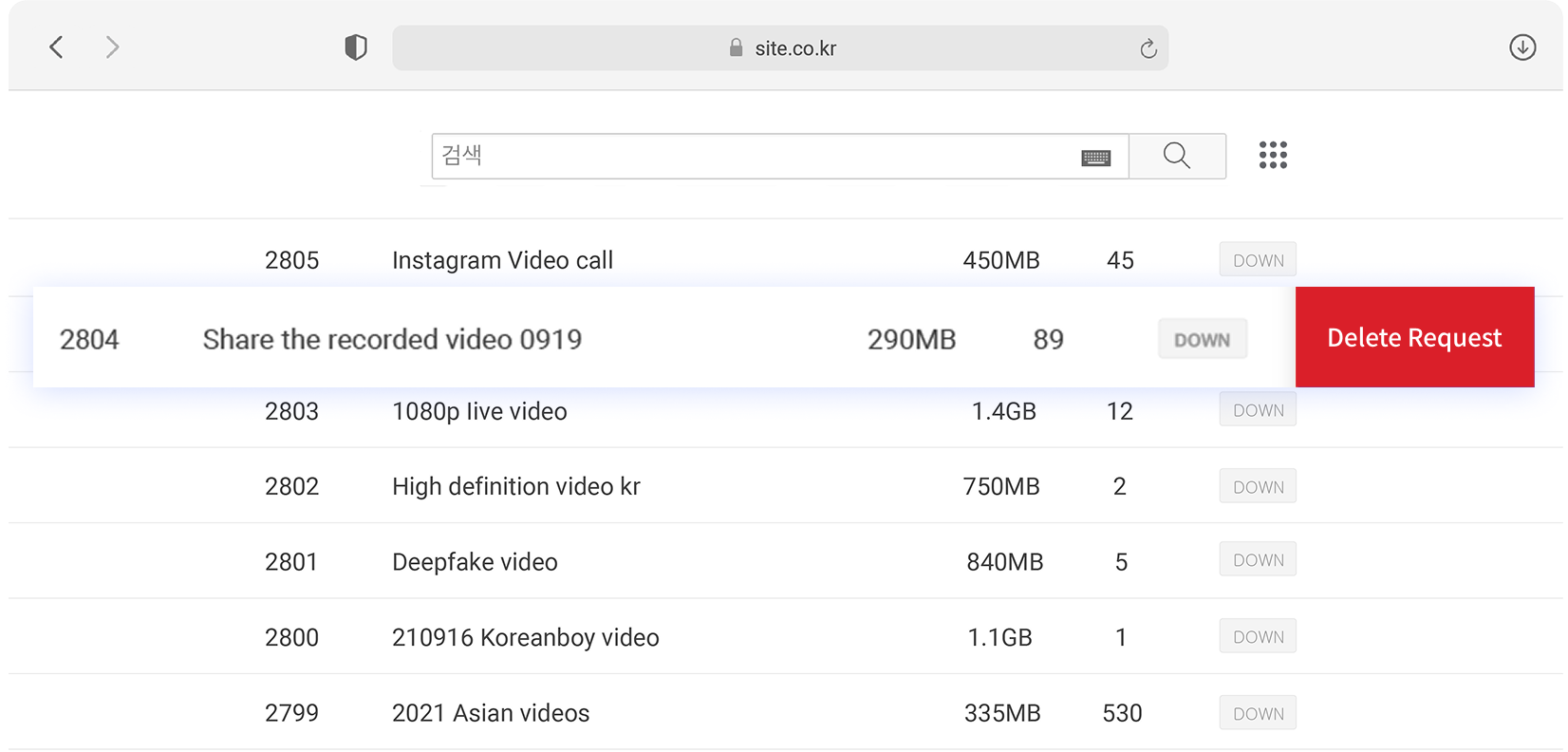The height and width of the screenshot is (752, 1568).
Task: Click DOWN button for row 2802
Action: [x=1258, y=486]
